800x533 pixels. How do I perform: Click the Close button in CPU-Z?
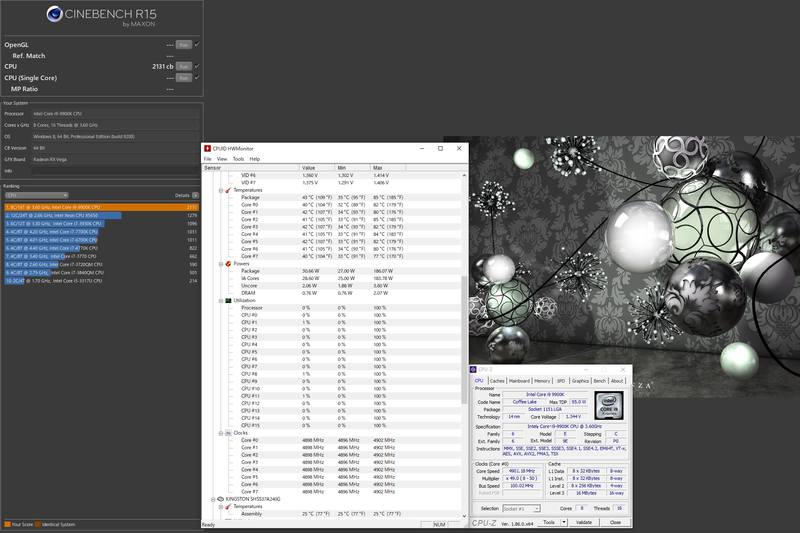(x=615, y=522)
